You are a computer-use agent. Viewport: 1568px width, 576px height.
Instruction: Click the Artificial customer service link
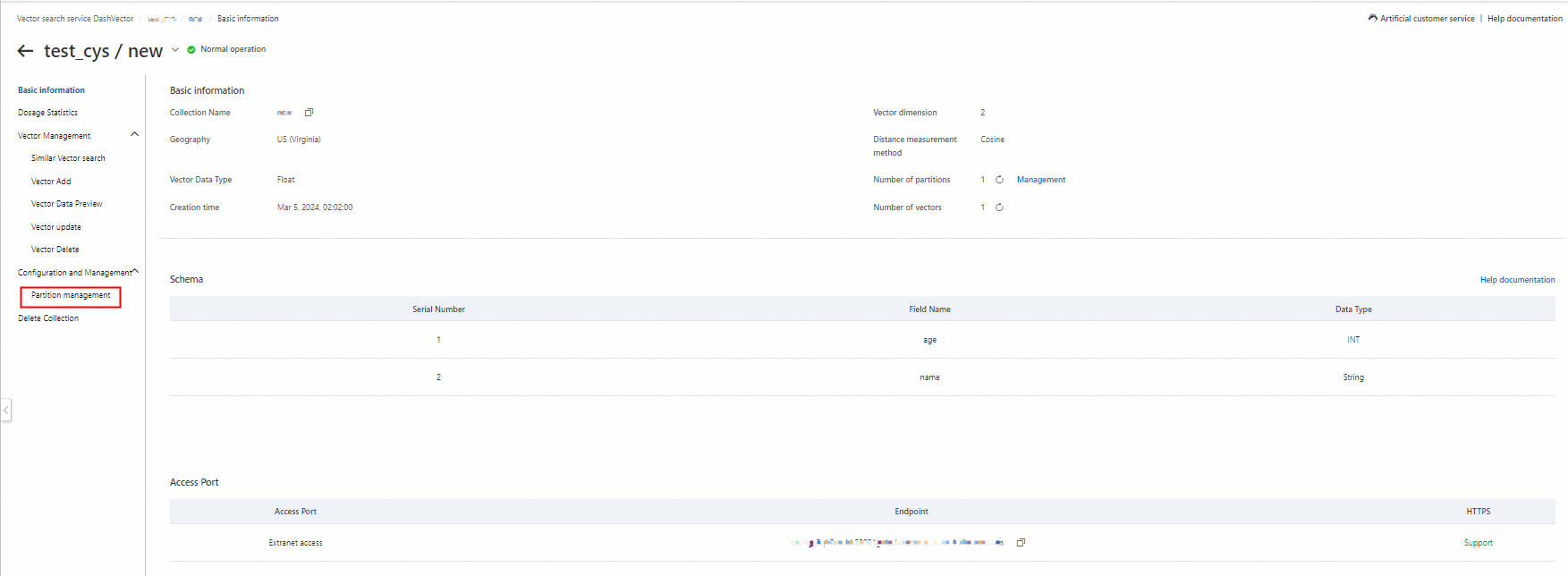[1427, 19]
